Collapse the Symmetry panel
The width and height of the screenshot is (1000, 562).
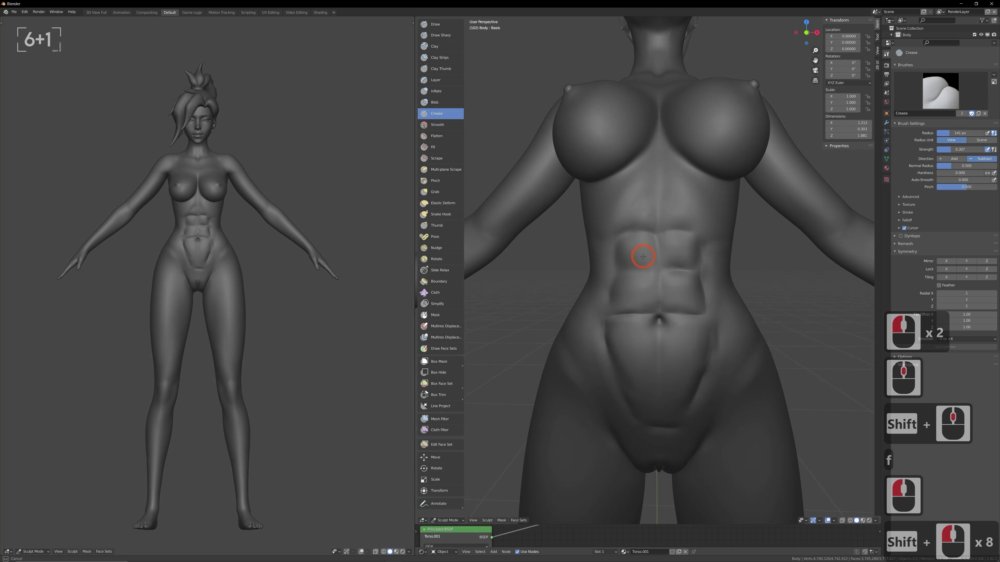907,251
